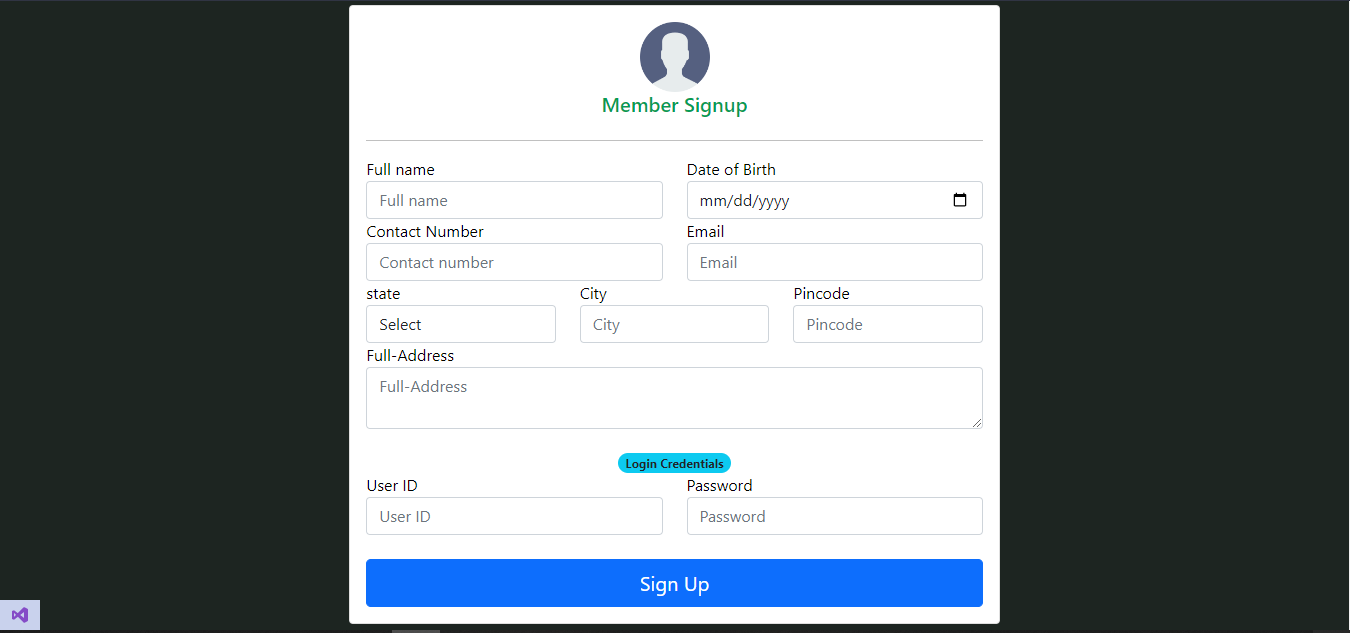
Task: Focus the Full name input
Action: pos(514,200)
